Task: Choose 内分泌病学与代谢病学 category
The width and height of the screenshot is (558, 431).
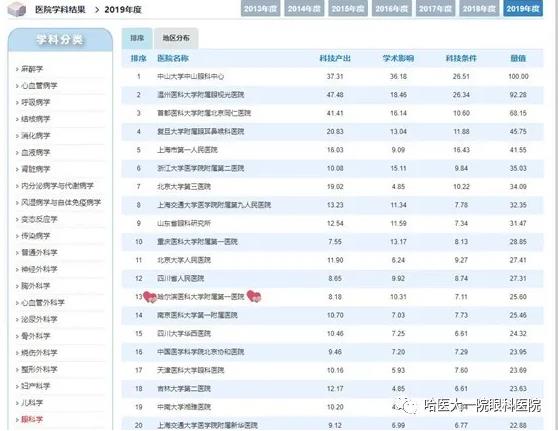Action: (57, 186)
